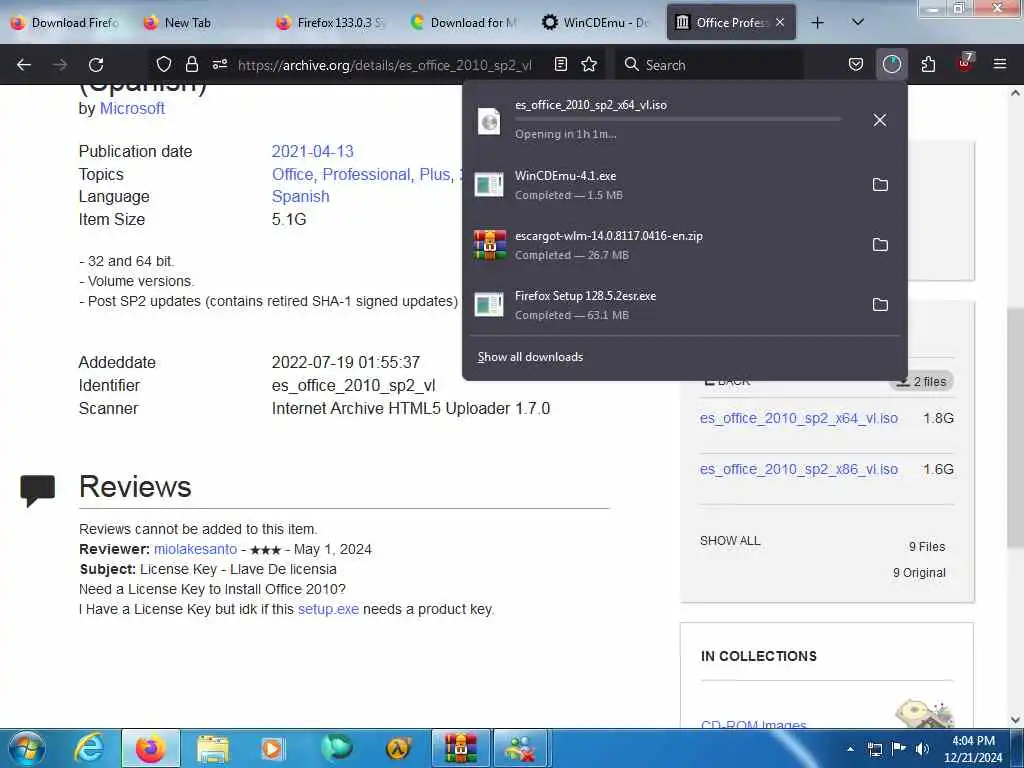Download es_office_2010_sp2_x86_vl.iso from file list
1024x768 pixels.
799,469
